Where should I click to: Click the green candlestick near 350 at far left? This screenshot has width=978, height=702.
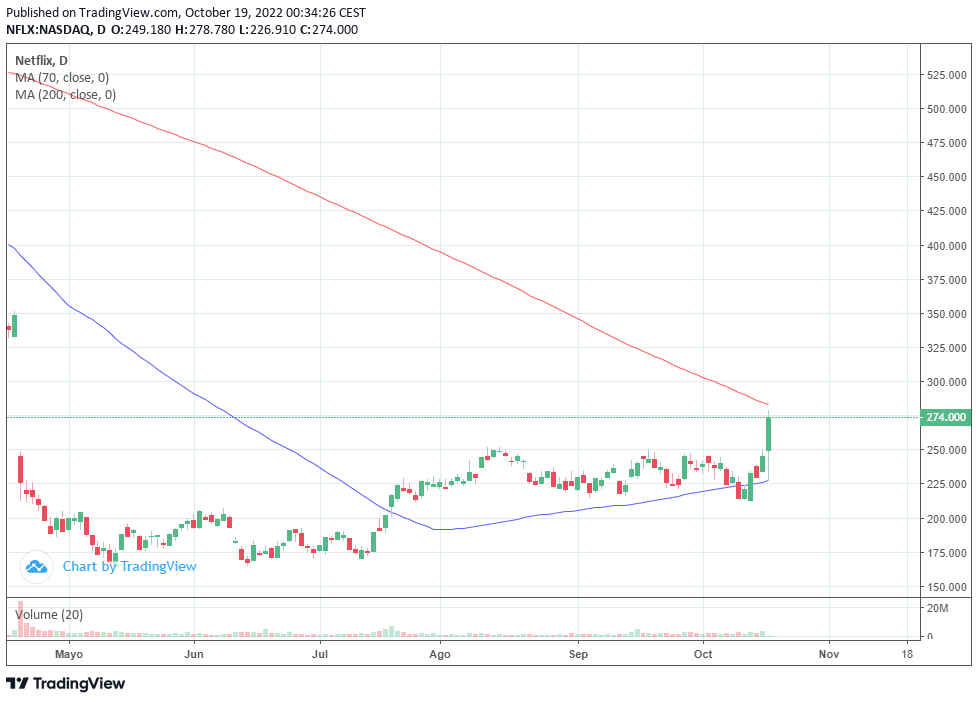pos(14,325)
